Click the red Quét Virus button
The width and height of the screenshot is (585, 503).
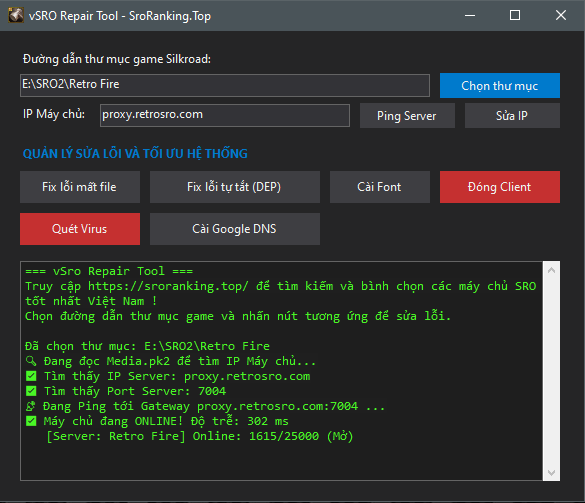(80, 229)
